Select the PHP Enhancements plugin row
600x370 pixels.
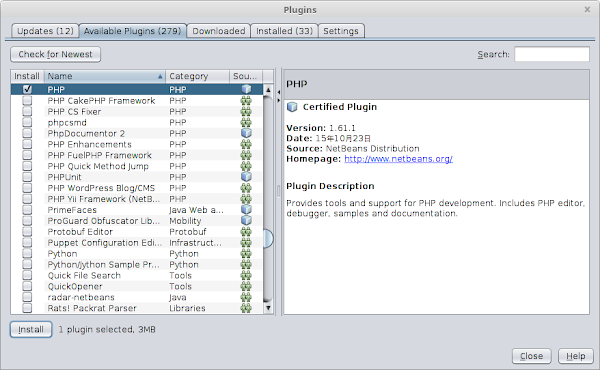(x=137, y=144)
